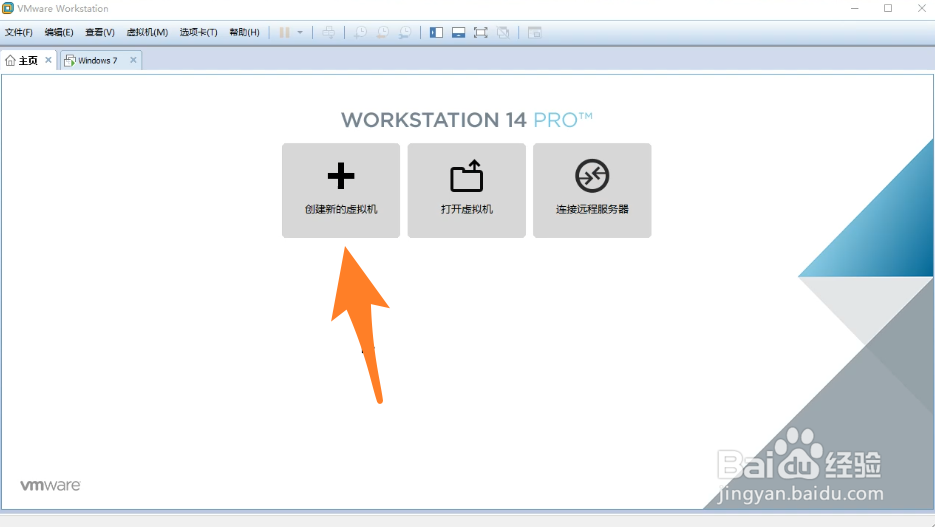Click the take snapshot clock icon
This screenshot has height=527, width=935.
pyautogui.click(x=360, y=32)
